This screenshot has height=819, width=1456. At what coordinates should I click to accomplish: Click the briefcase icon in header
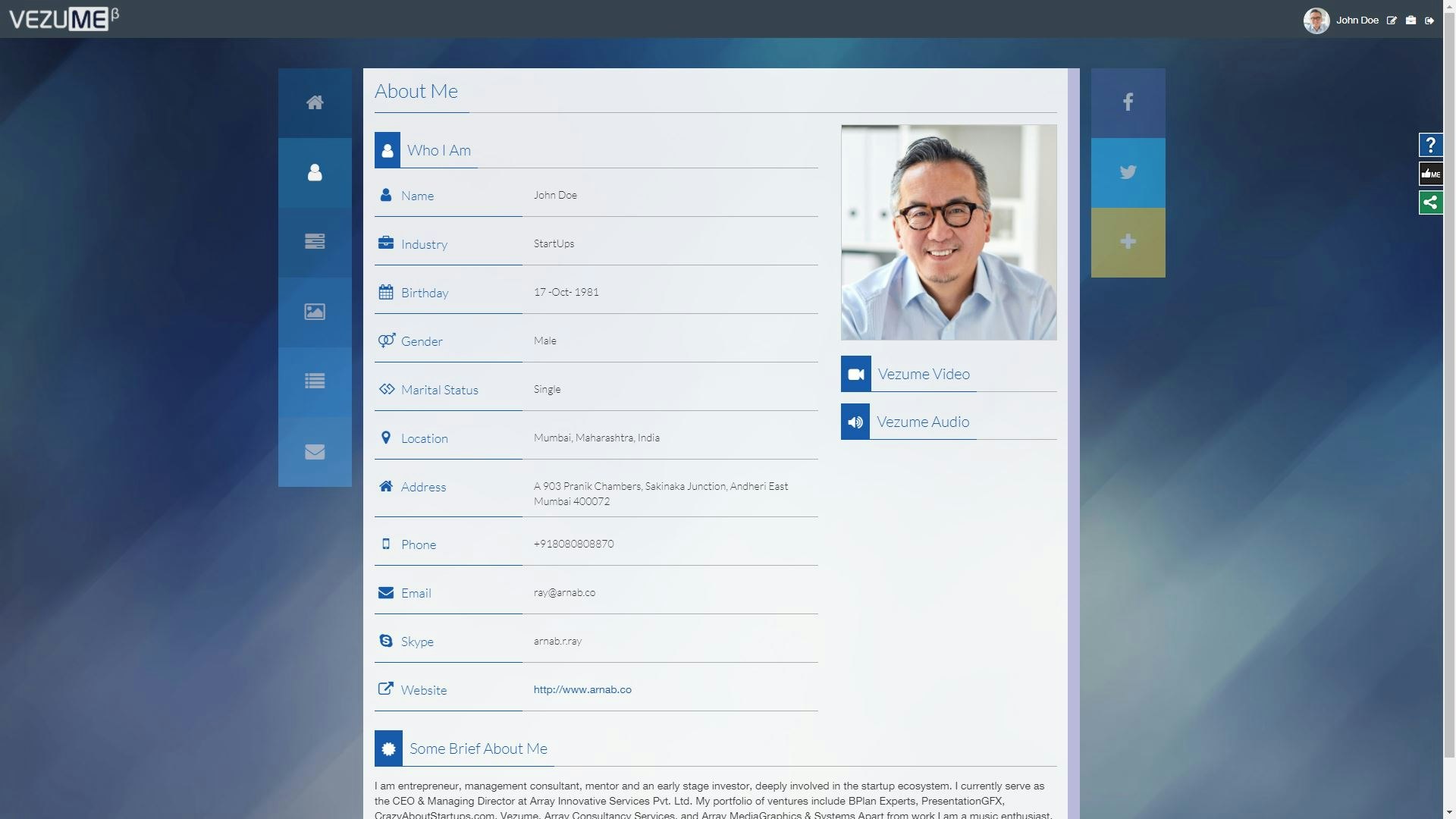coord(1410,20)
